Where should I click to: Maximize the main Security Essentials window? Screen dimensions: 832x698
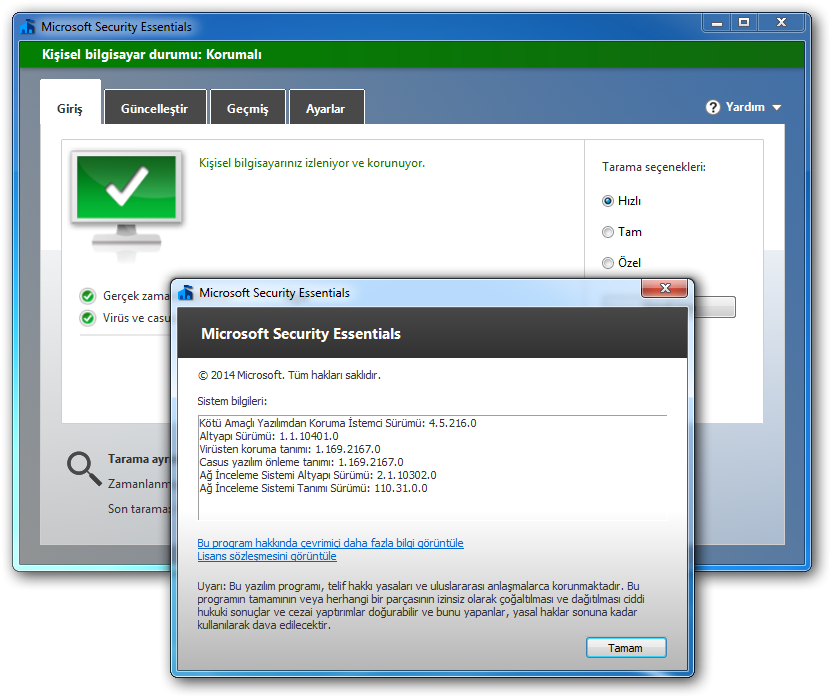coord(744,23)
